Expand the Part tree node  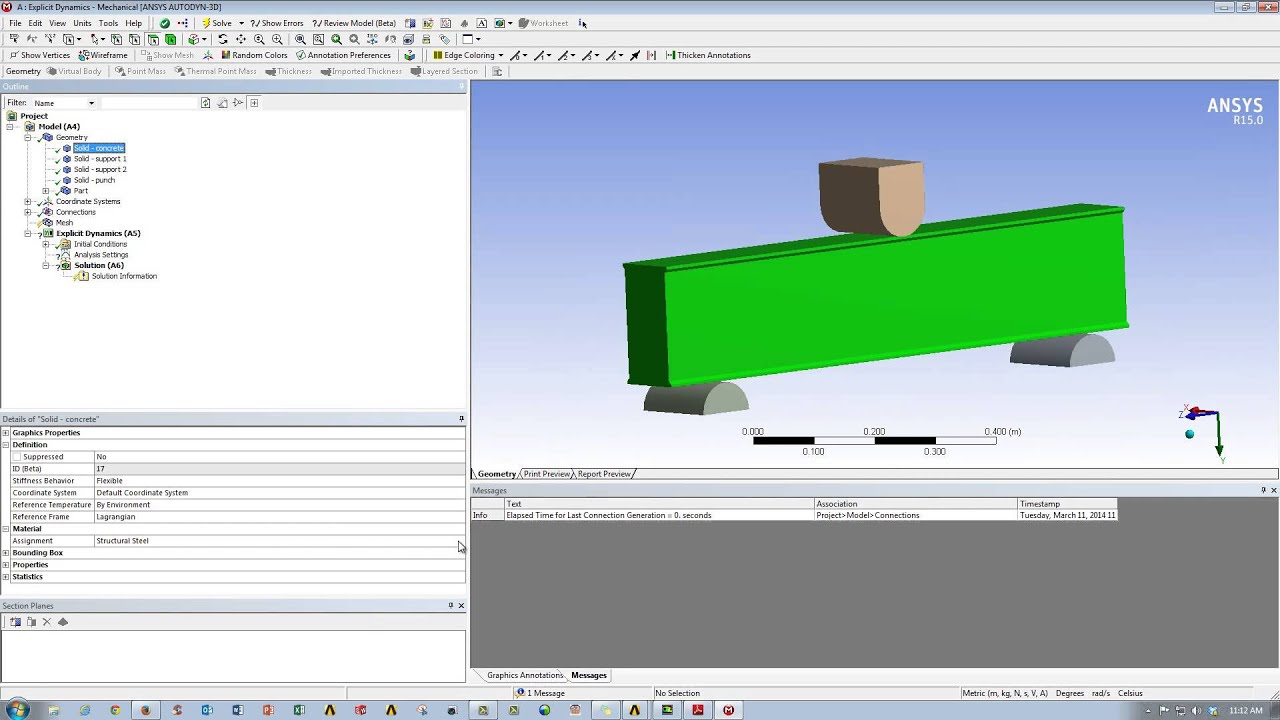click(45, 191)
